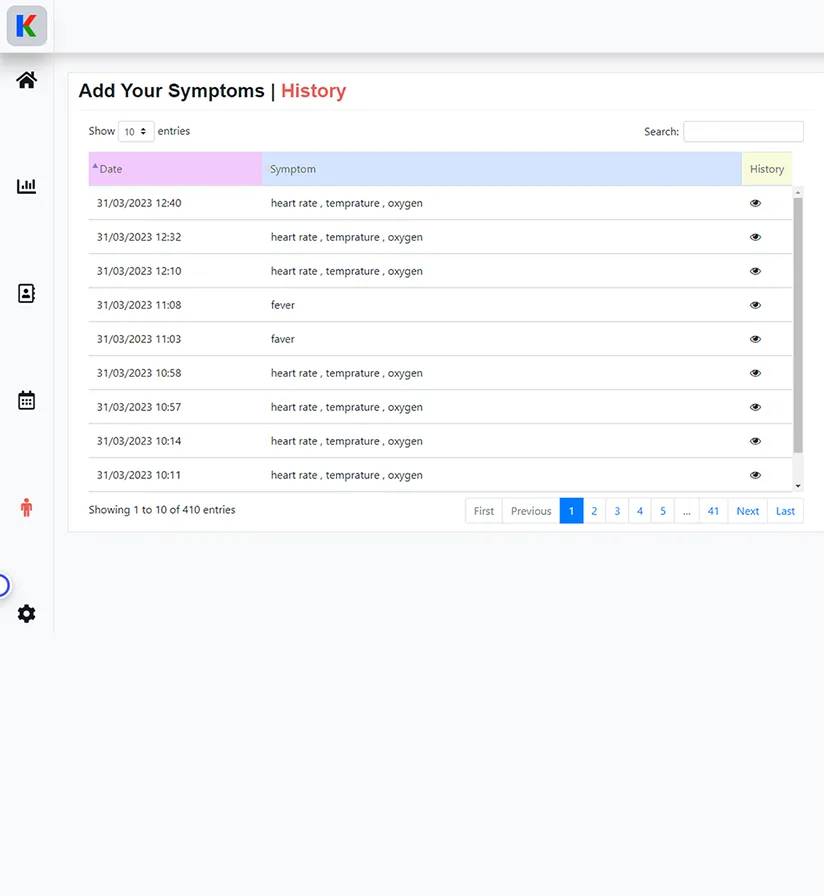This screenshot has width=824, height=896.
Task: Switch to the History view
Action: click(313, 91)
